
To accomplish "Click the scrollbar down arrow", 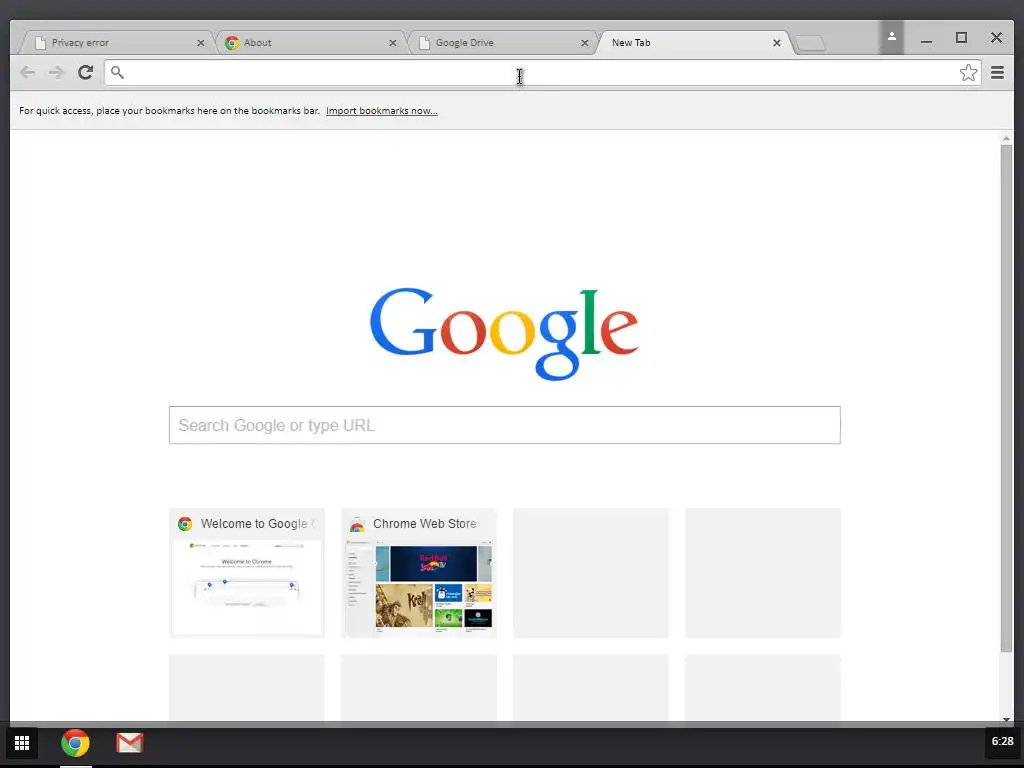I will [x=1006, y=719].
